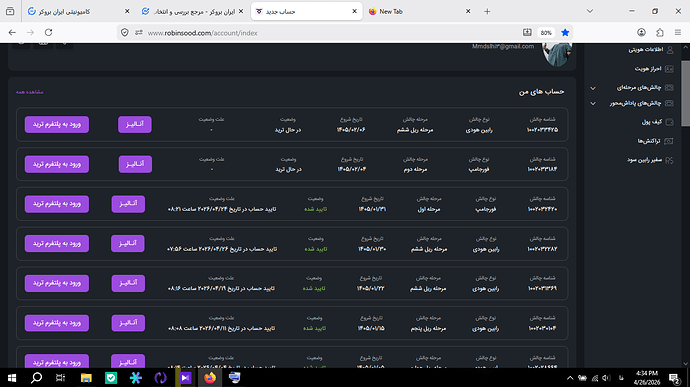This screenshot has width=690, height=387.
Task: Click ورود به پلتفرم ترید for 1405/01/15 account
Action: coord(57,323)
